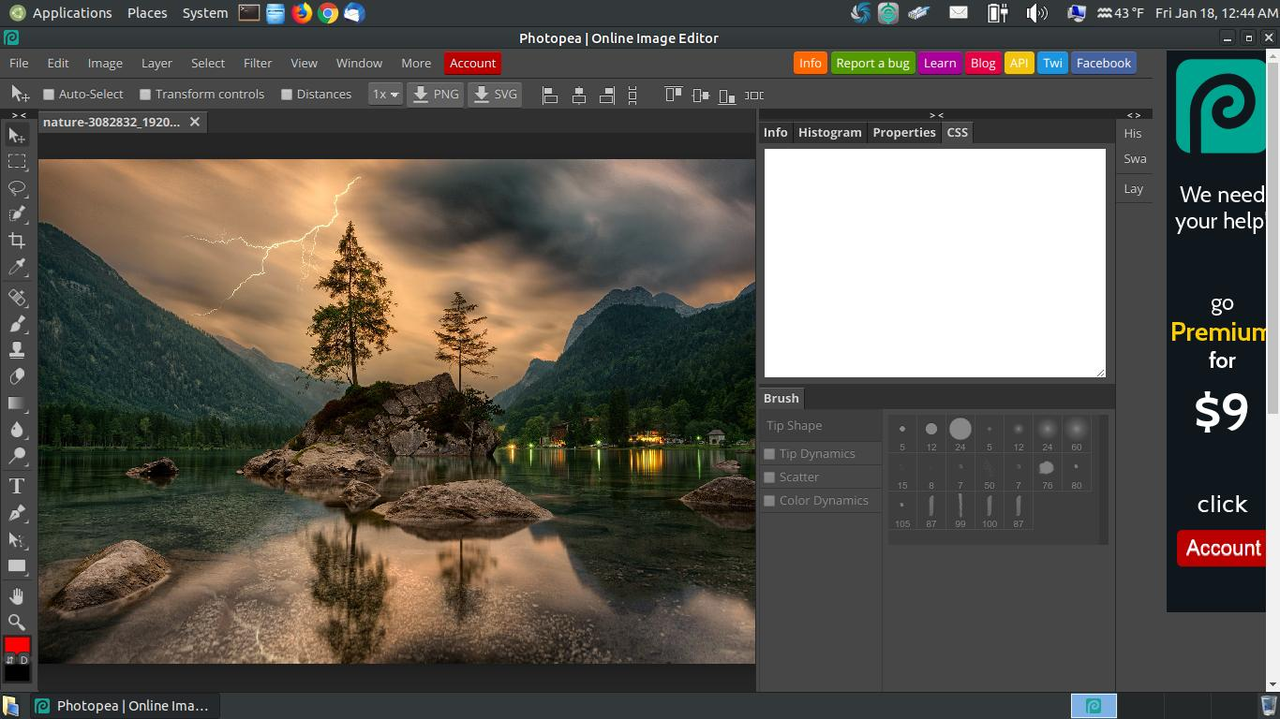This screenshot has height=719, width=1280.
Task: Select the Clone Stamp tool
Action: [17, 350]
